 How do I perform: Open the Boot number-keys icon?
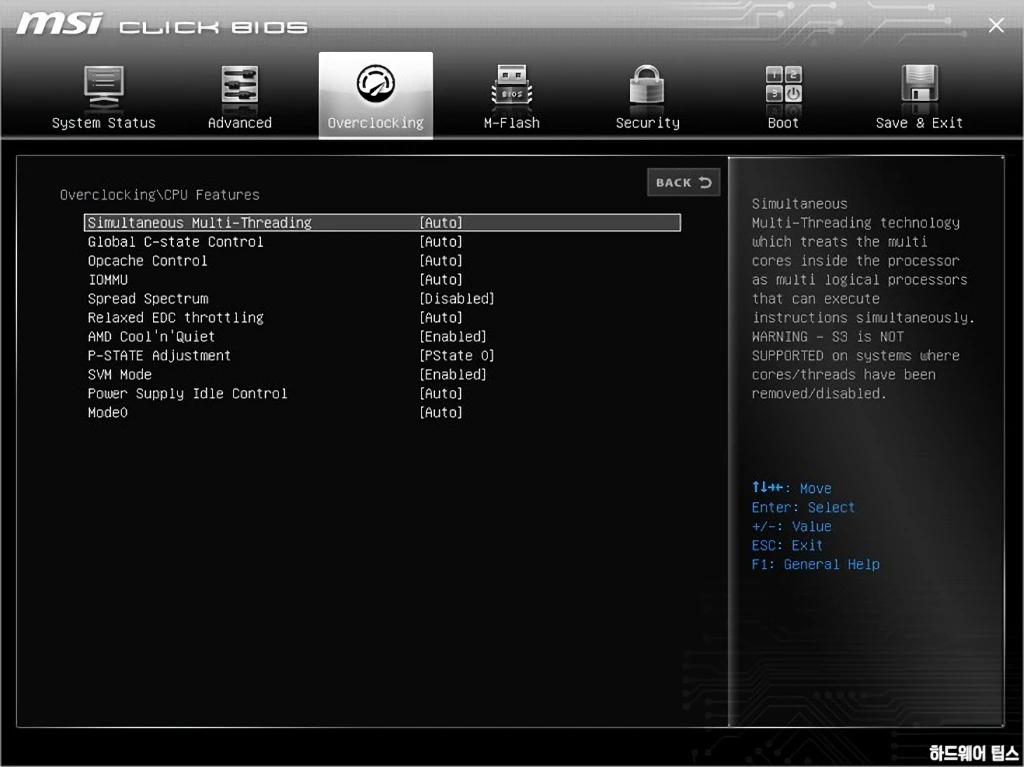tap(784, 85)
